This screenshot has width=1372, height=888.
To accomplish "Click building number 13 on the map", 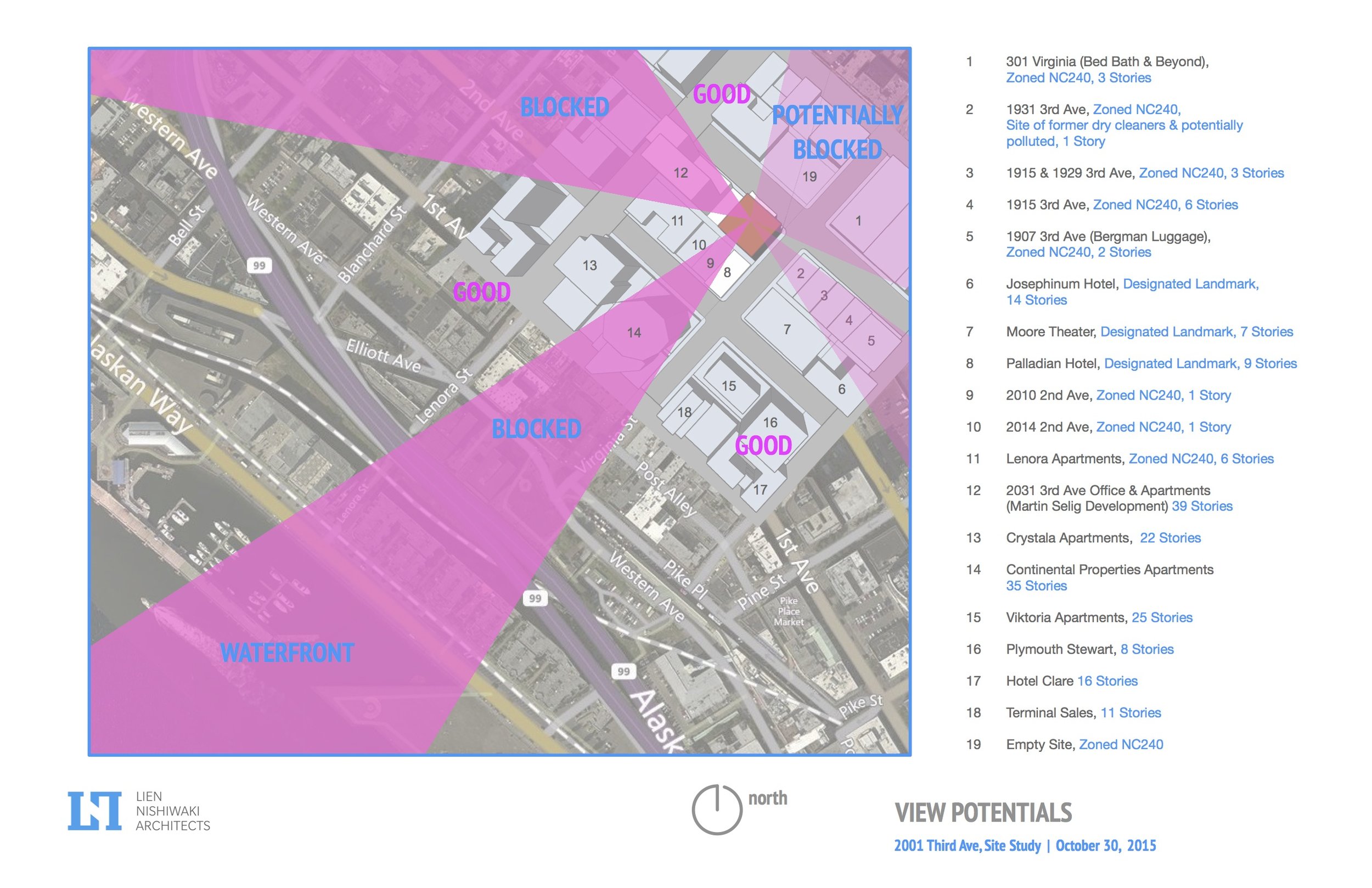I will click(x=589, y=265).
